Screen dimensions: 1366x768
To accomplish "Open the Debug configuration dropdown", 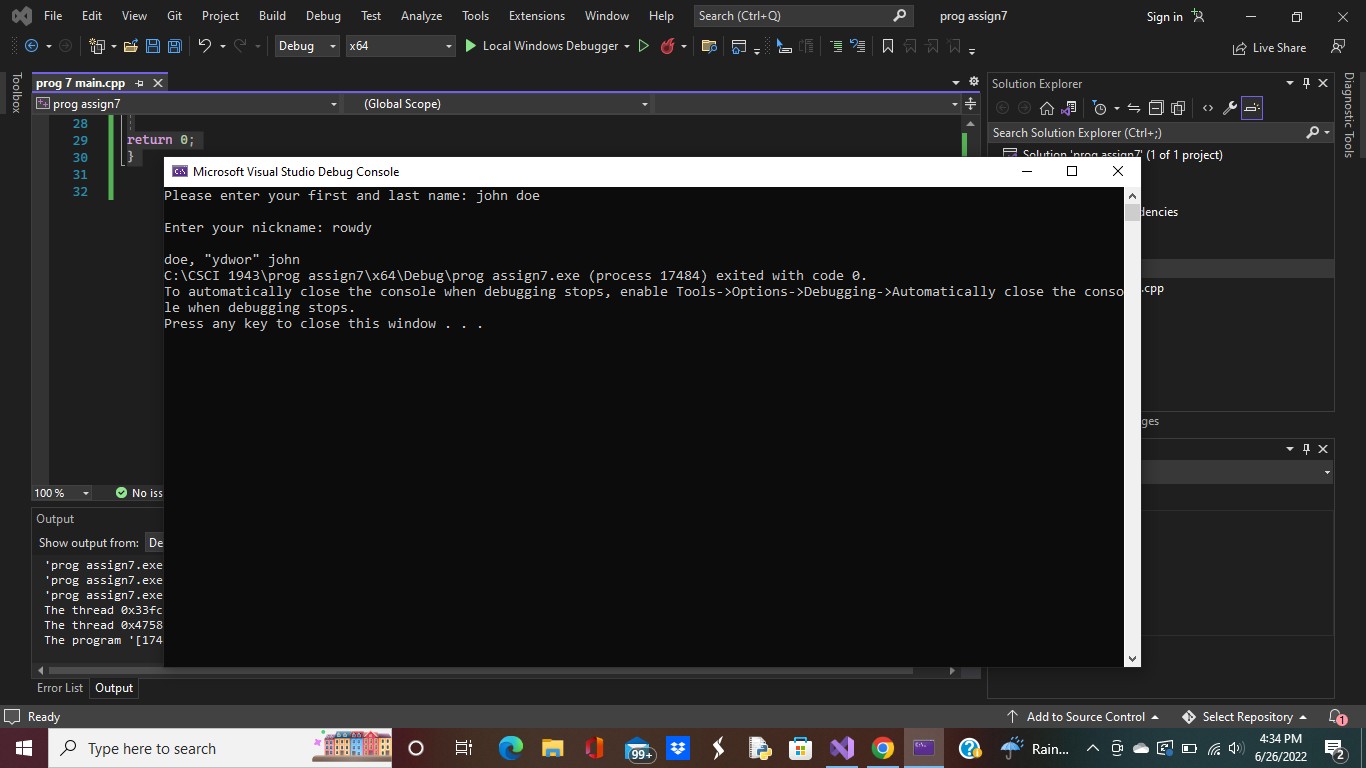I will coord(306,46).
